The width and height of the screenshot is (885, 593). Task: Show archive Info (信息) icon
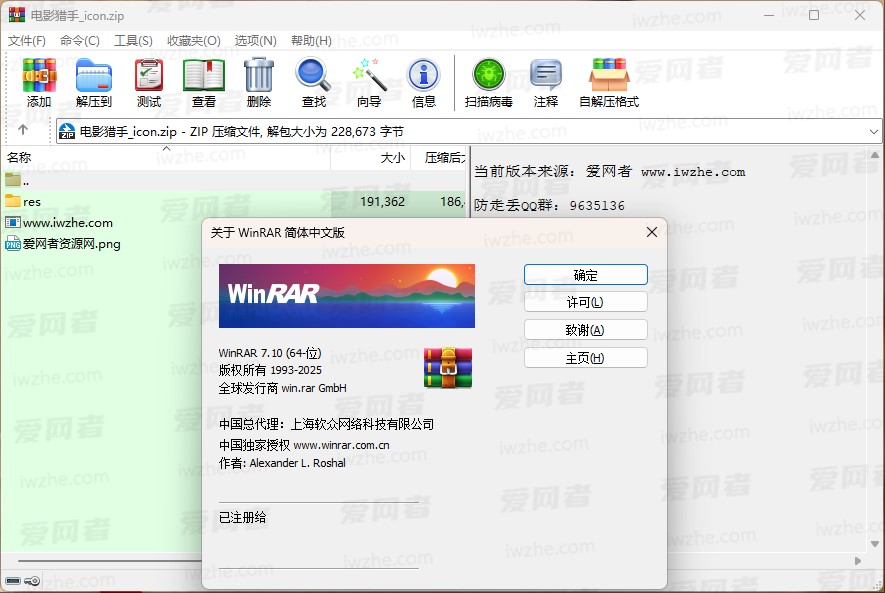423,75
